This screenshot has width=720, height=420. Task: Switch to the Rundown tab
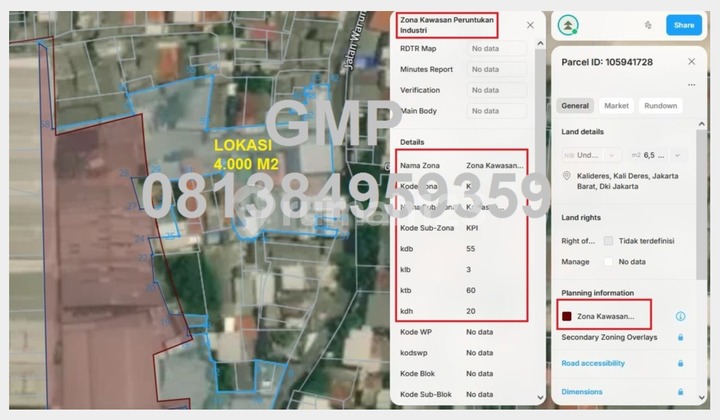[660, 106]
